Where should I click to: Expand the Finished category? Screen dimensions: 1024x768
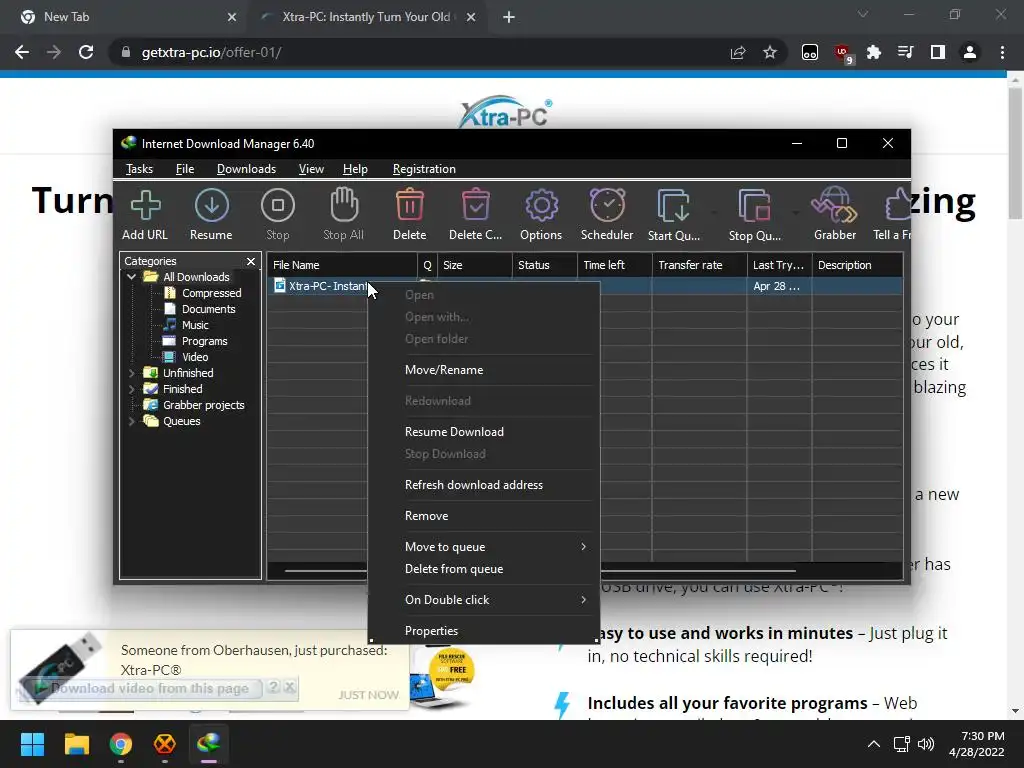coord(132,389)
